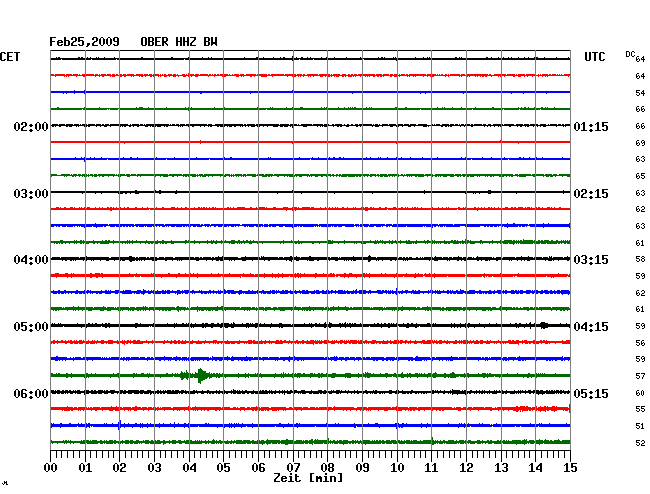Click the DC value 57

pos(640,376)
